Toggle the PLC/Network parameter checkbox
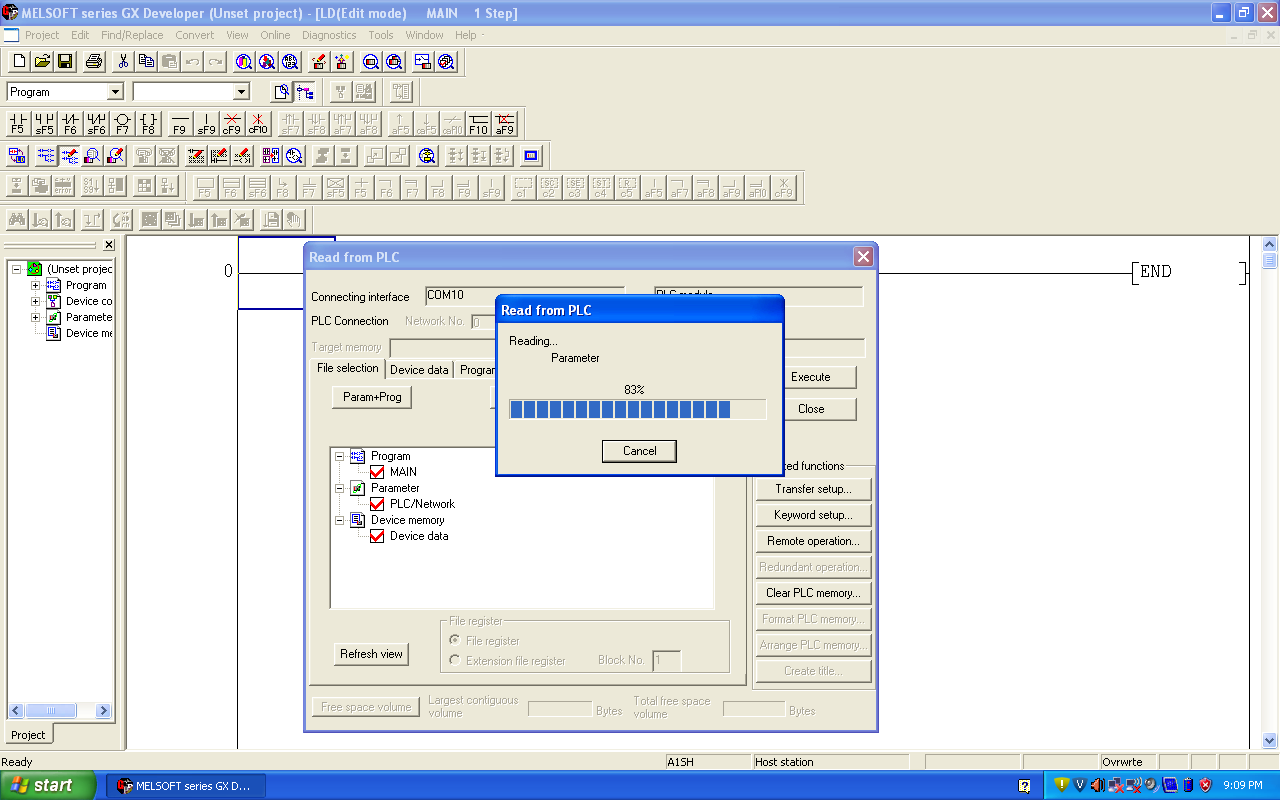Screen dimensions: 1280x800 point(378,503)
